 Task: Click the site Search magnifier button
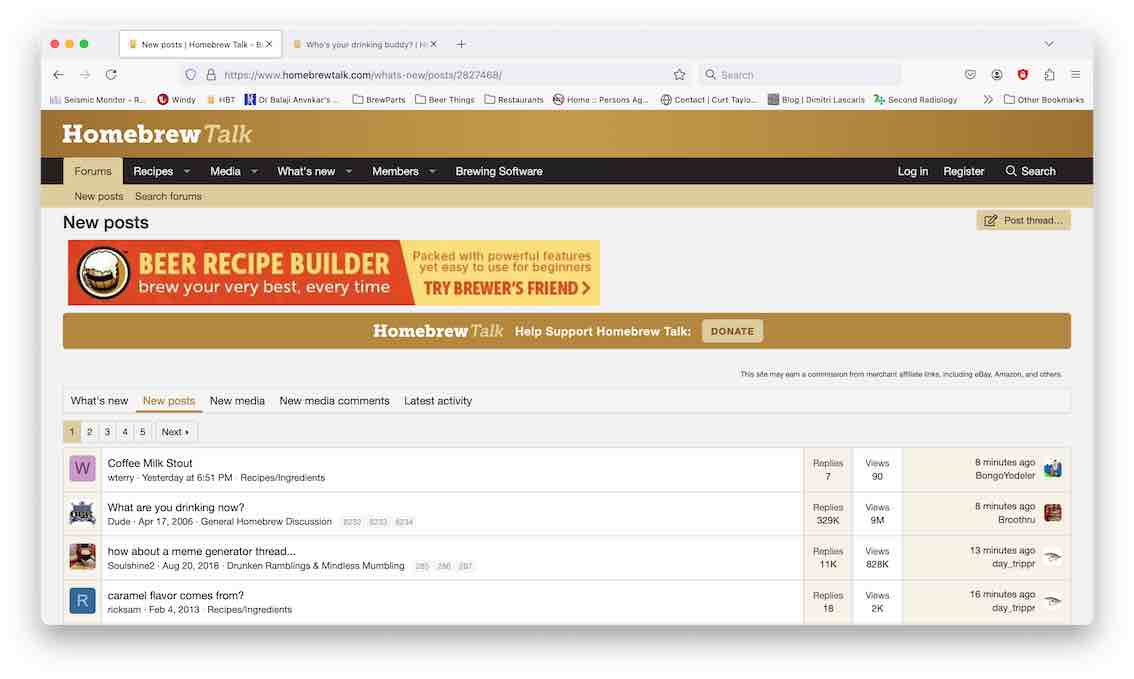1030,171
